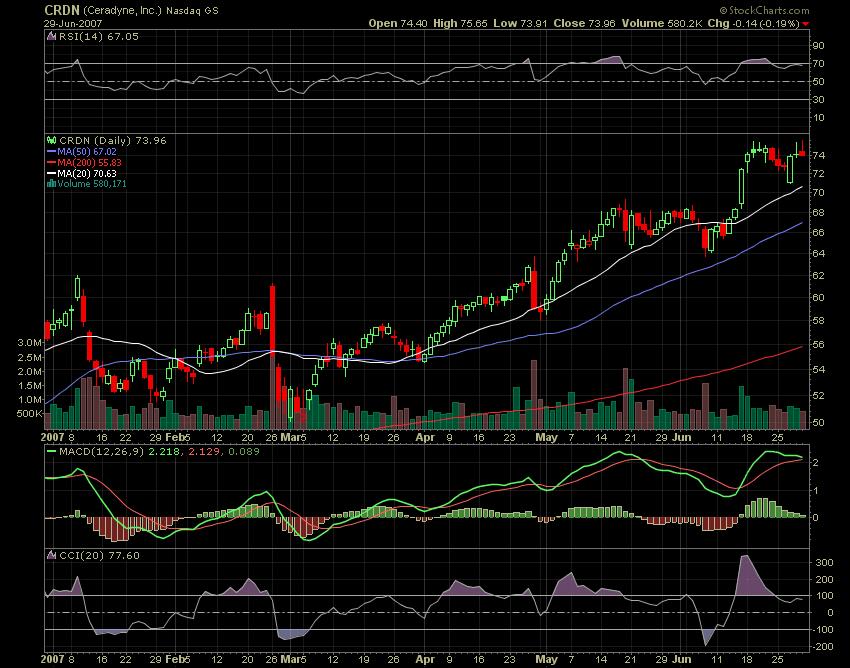Viewport: 850px width, 668px height.
Task: Click the CRDN (Daily) 73.96 legend
Action: [x=113, y=140]
